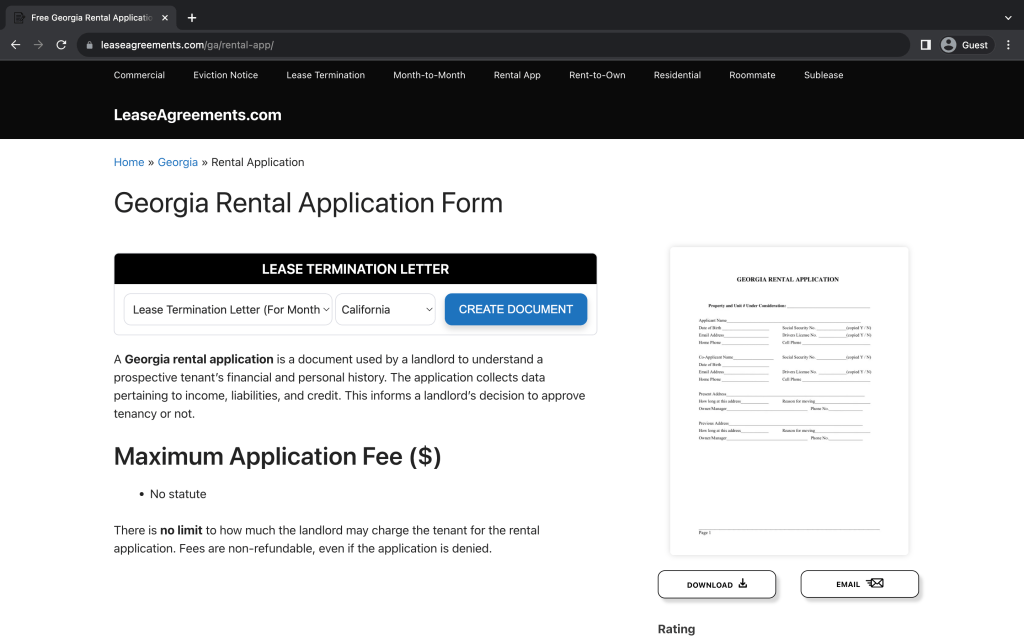Toggle the browser side panel icon

[925, 45]
